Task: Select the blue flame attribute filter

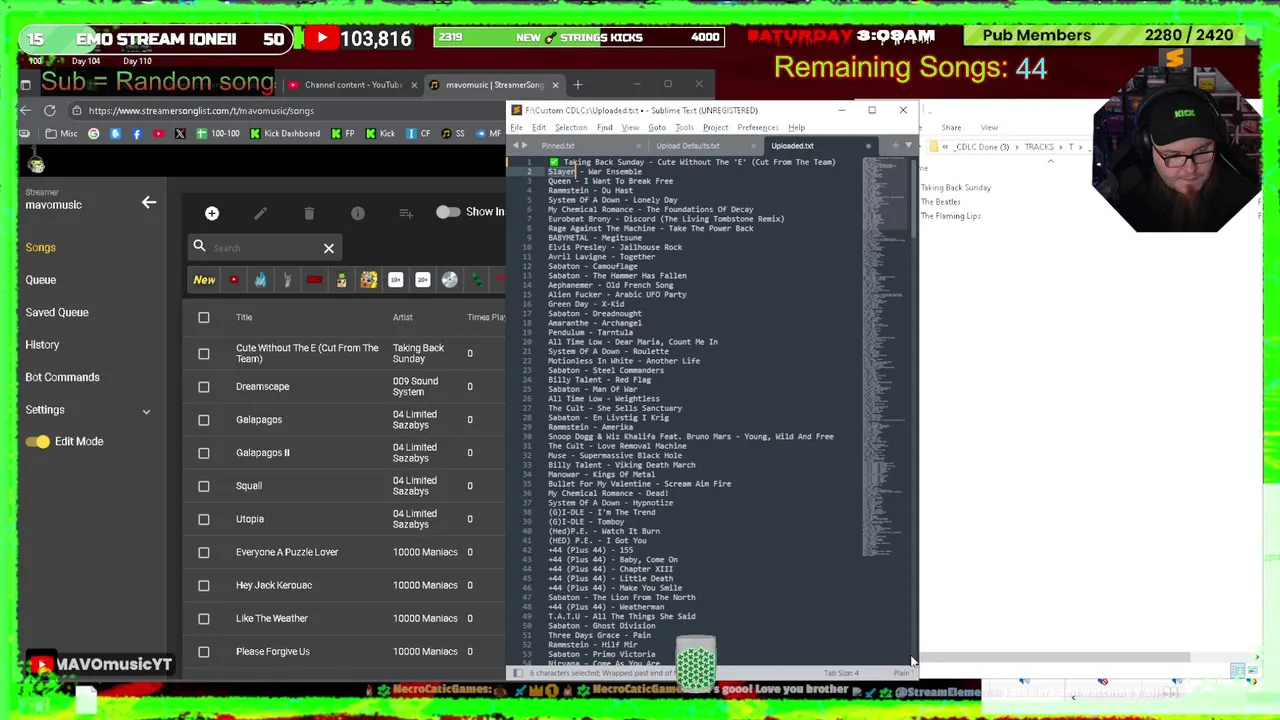Action: (x=261, y=280)
